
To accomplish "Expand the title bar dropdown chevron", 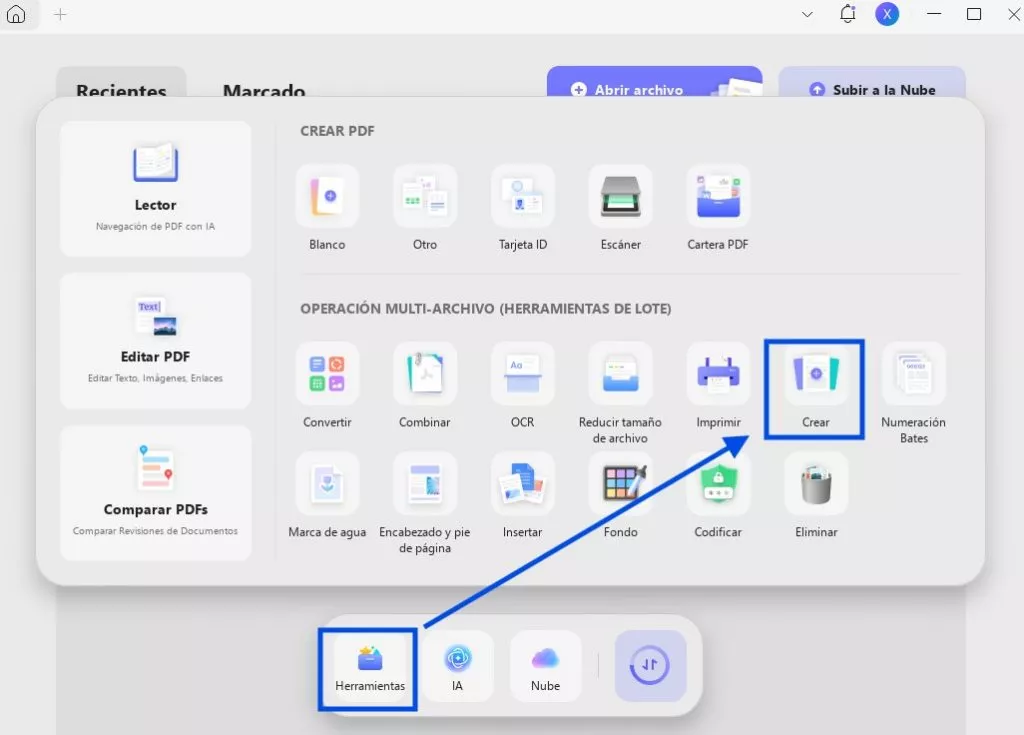I will pos(807,14).
